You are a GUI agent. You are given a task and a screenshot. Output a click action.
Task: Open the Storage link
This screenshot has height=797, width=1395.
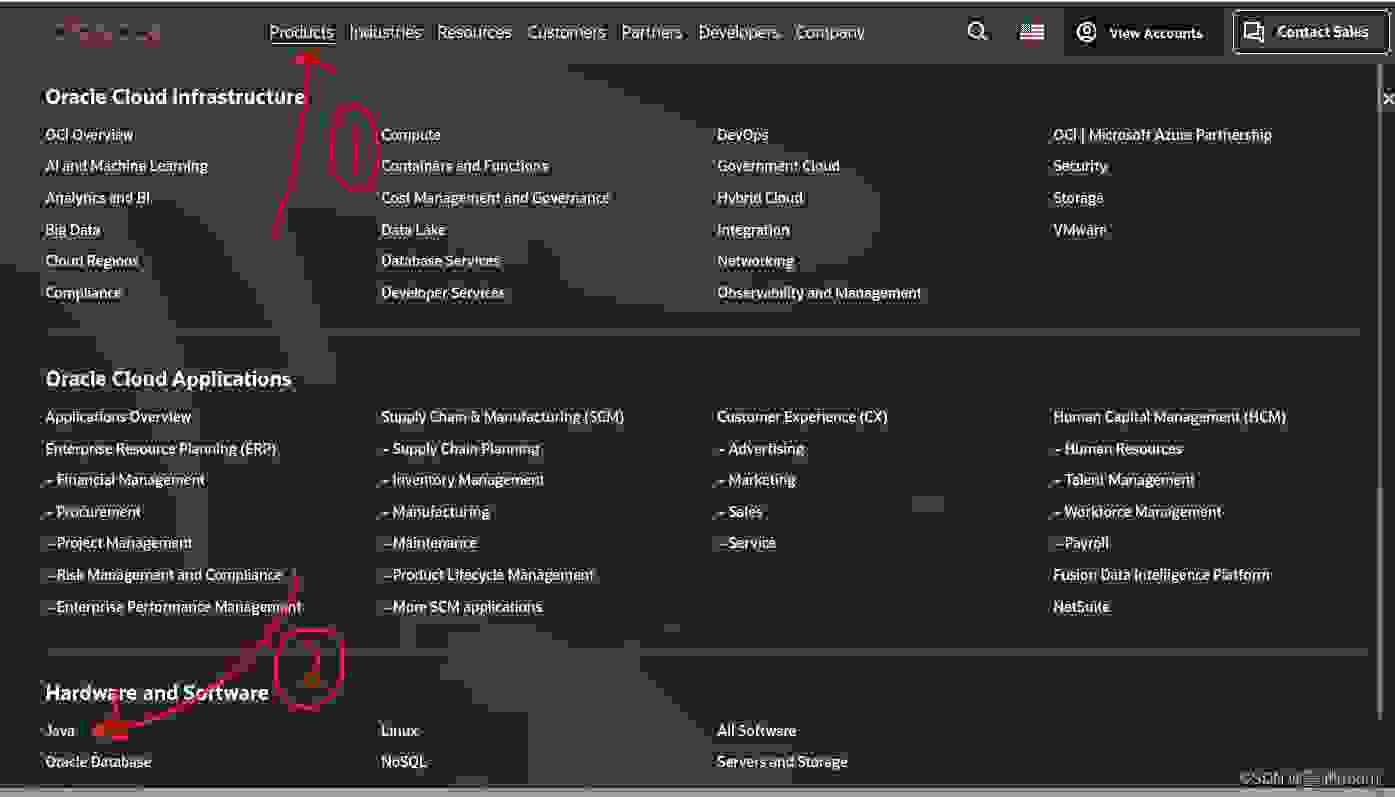1078,198
